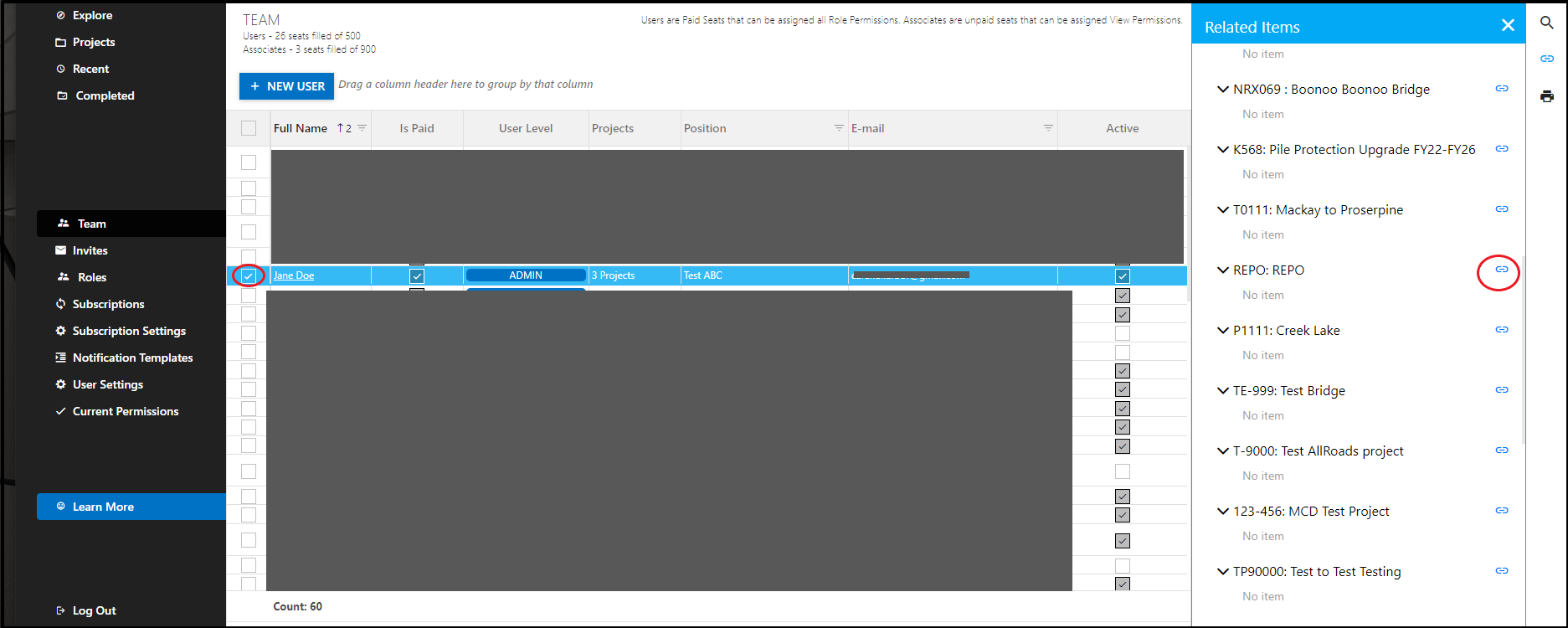Open Current Permissions in the sidebar
The width and height of the screenshot is (1568, 628).
coord(126,411)
